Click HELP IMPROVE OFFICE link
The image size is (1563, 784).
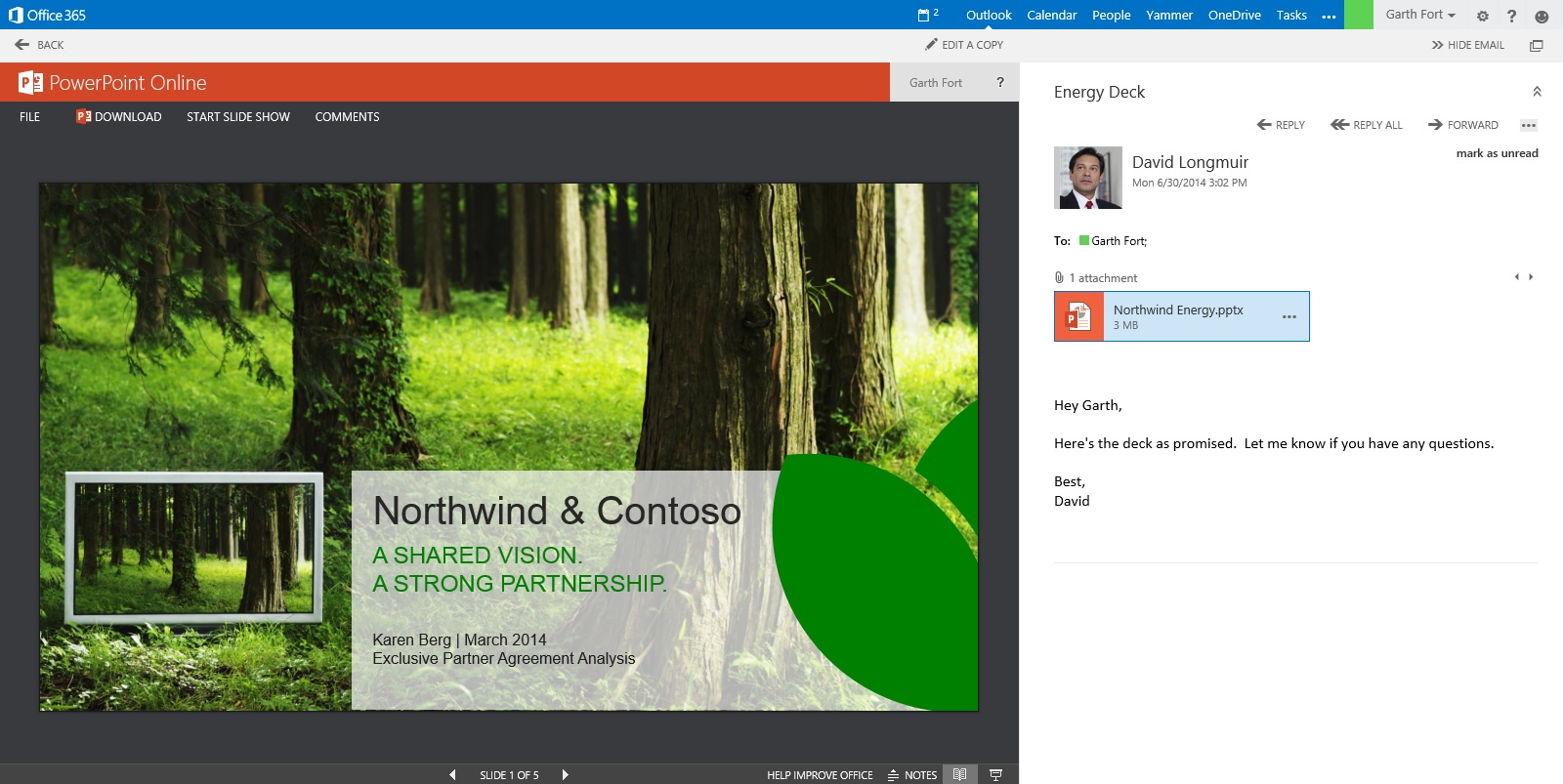820,775
